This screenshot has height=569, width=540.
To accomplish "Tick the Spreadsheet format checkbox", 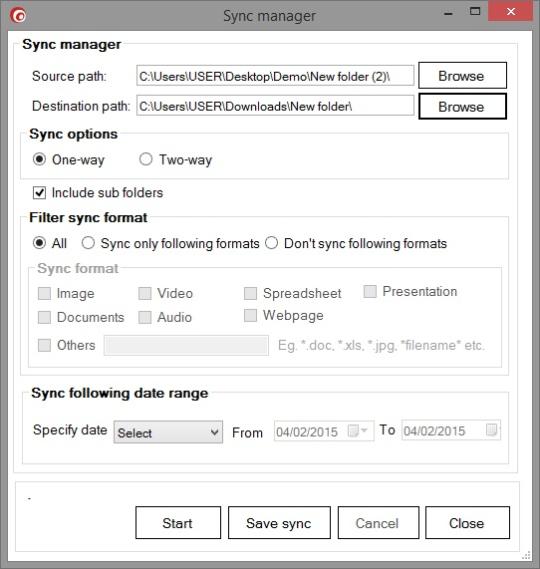I will tap(250, 293).
